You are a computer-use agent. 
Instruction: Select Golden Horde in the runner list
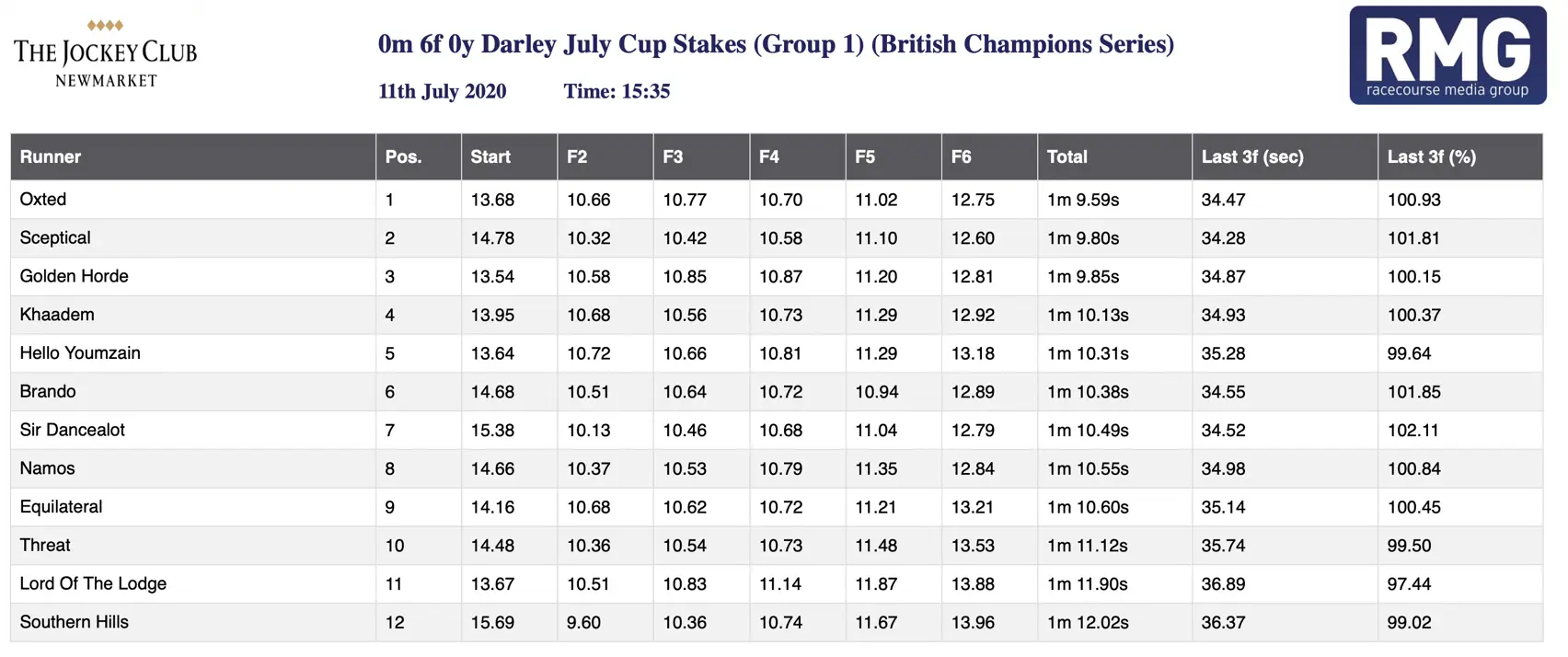(x=74, y=276)
